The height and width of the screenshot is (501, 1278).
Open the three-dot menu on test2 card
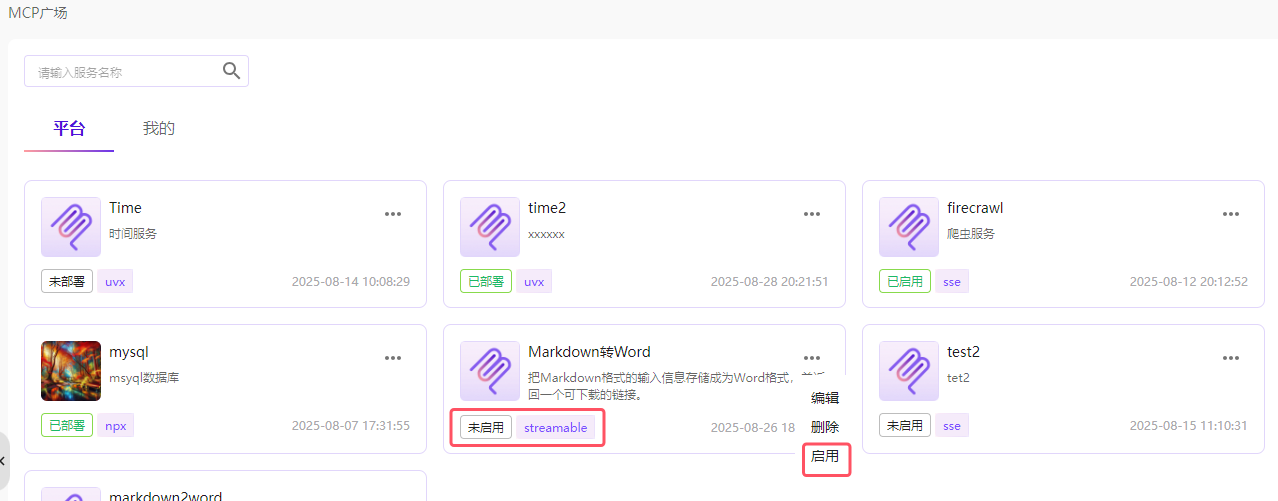point(1231,358)
